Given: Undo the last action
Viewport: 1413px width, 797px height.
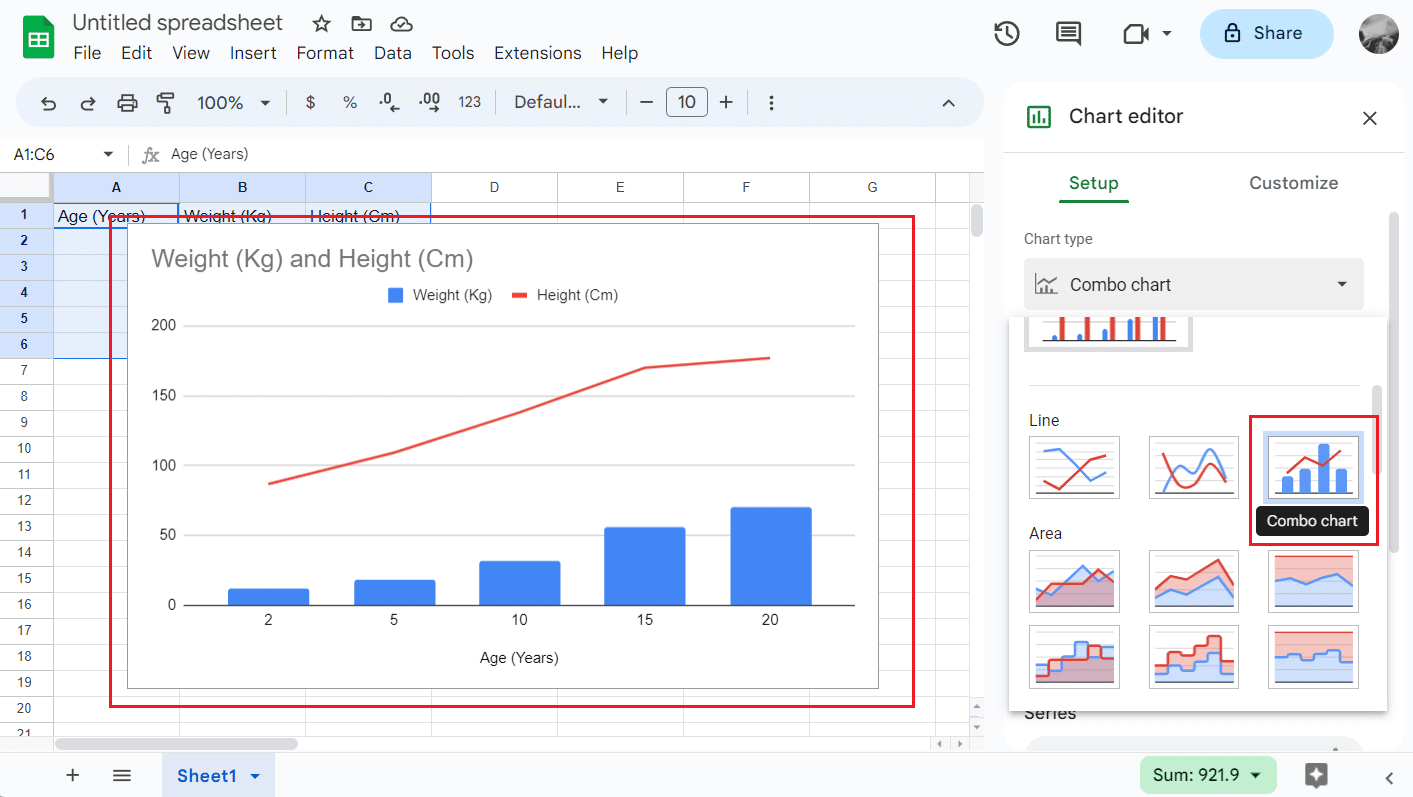Looking at the screenshot, I should click(x=48, y=102).
